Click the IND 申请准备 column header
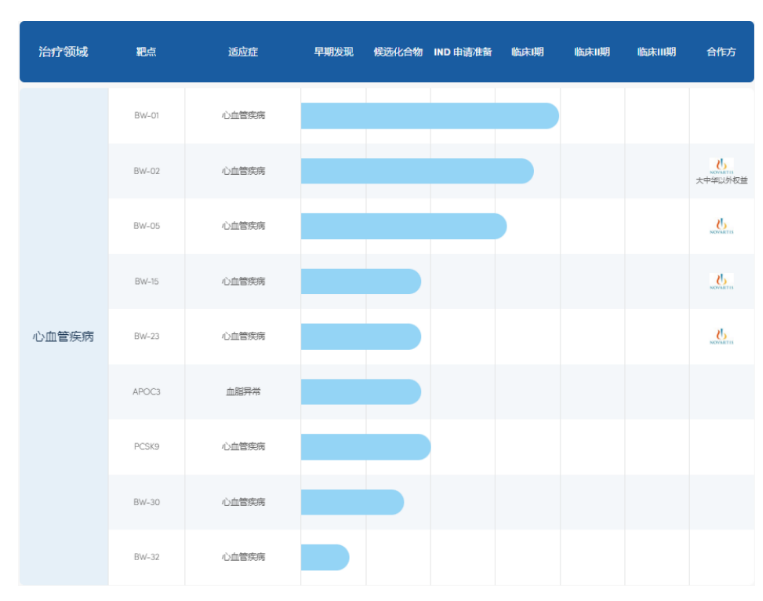 coord(462,52)
